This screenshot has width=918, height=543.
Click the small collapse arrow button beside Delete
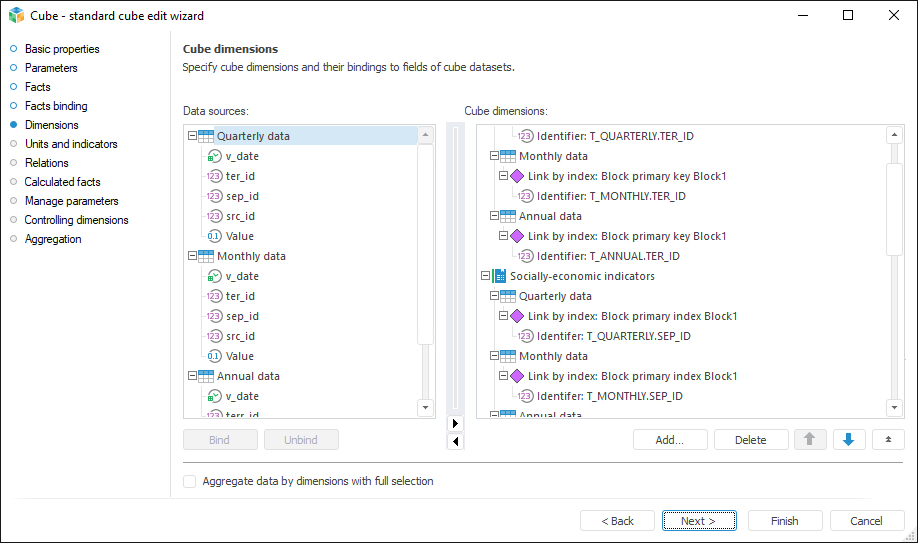888,440
